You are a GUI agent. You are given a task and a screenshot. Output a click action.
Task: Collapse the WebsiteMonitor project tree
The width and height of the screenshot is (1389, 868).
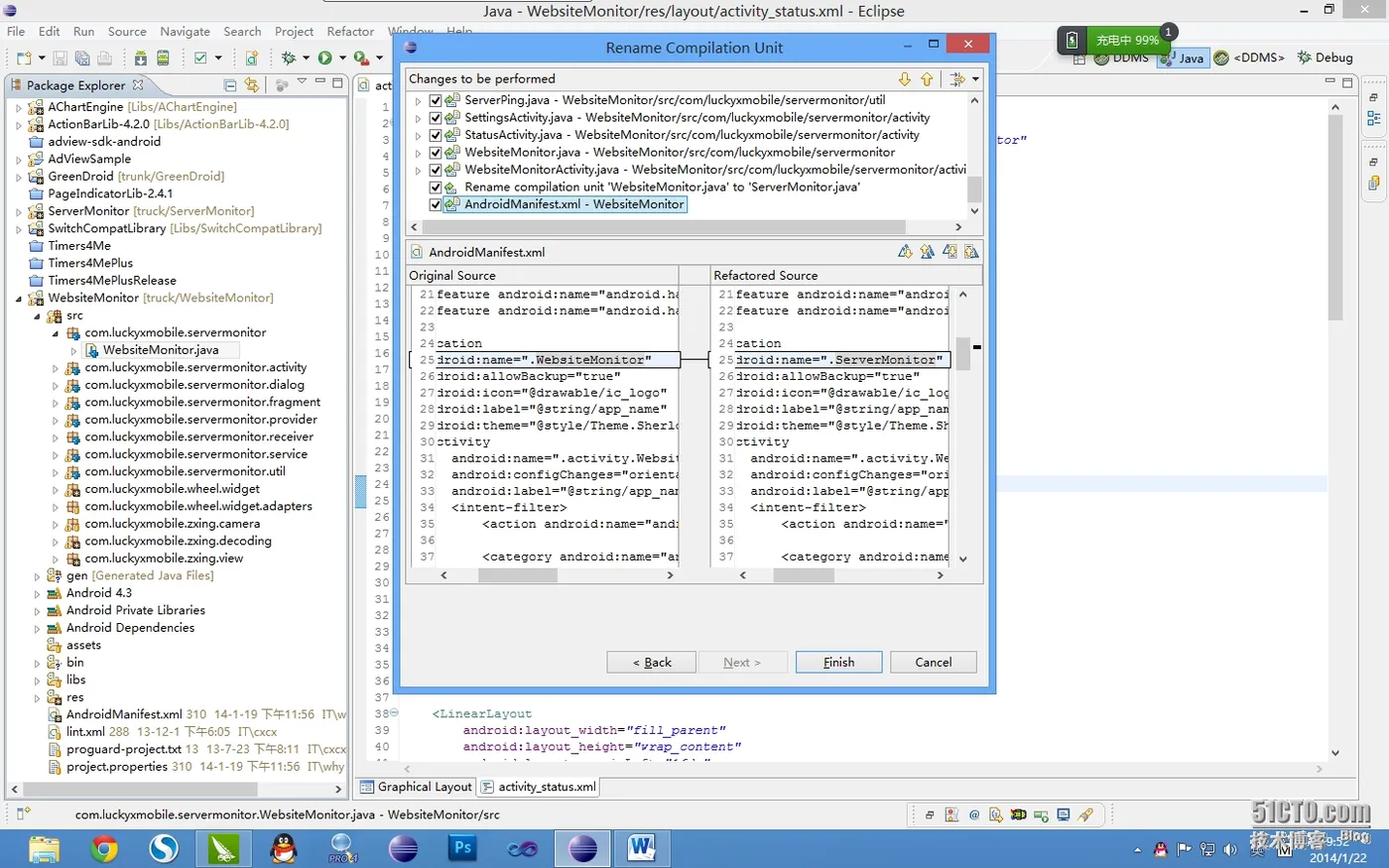pyautogui.click(x=19, y=299)
